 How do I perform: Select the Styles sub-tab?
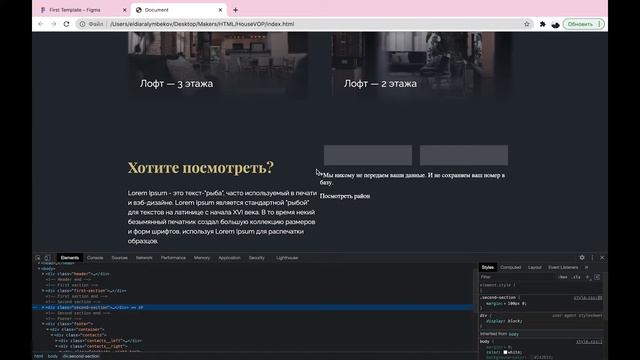click(487, 267)
